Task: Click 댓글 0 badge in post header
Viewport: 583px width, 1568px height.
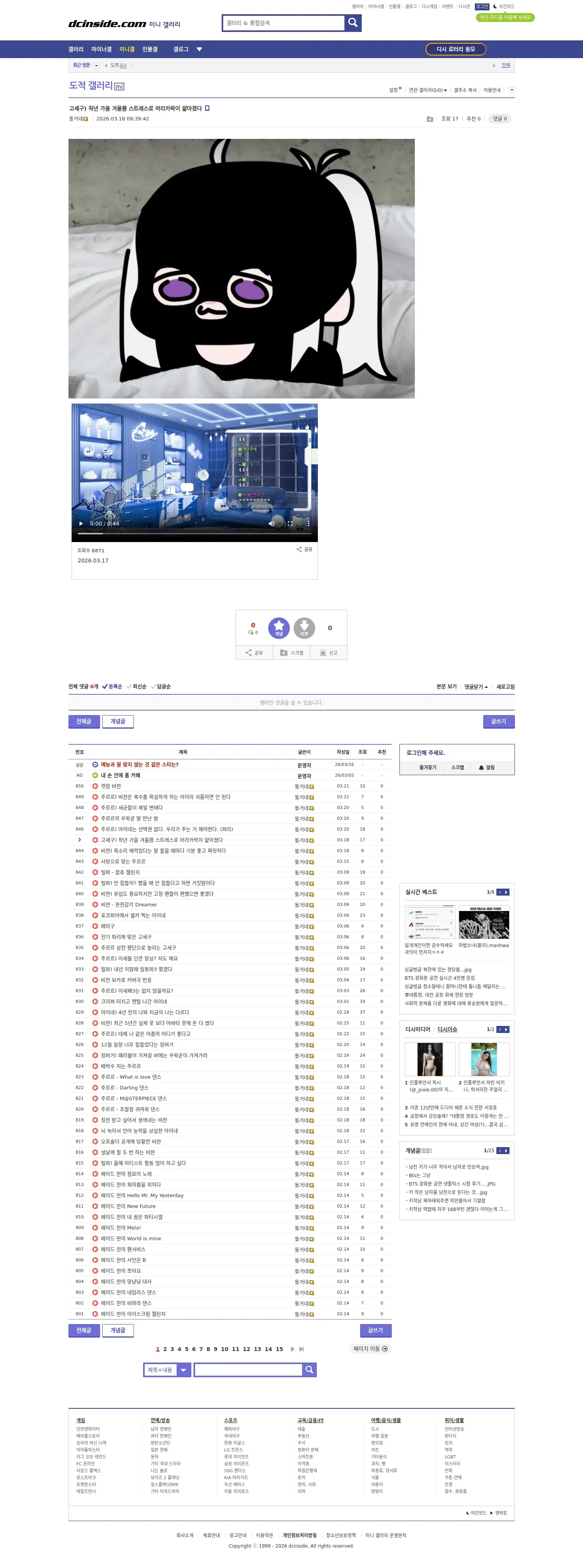Action: click(500, 119)
